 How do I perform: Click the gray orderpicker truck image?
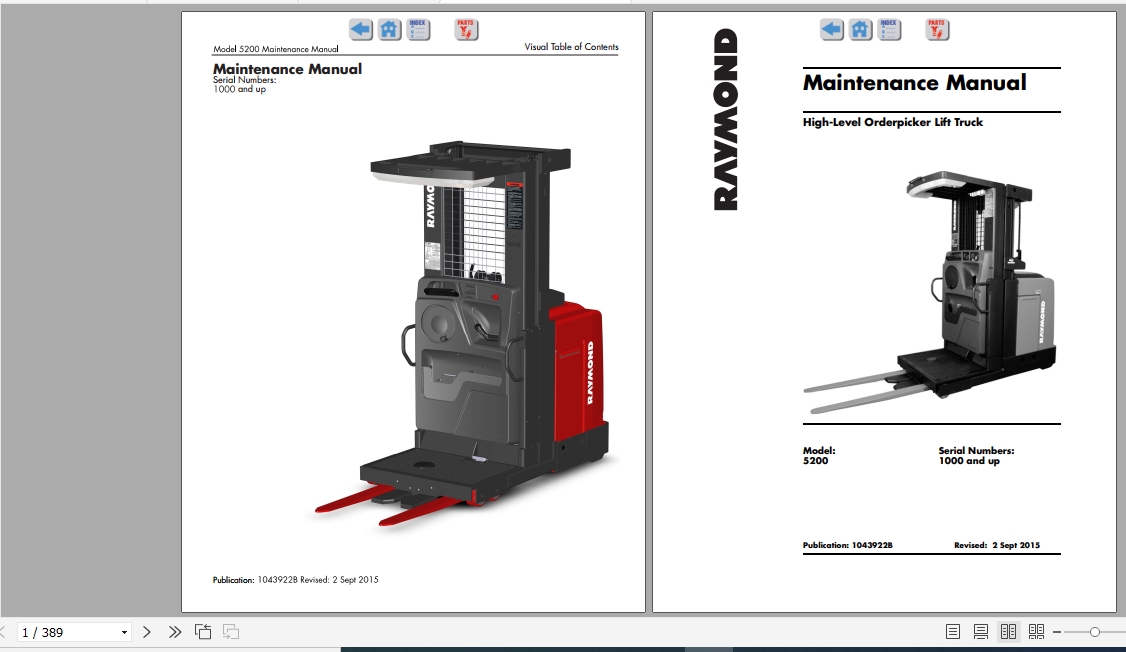click(931, 292)
